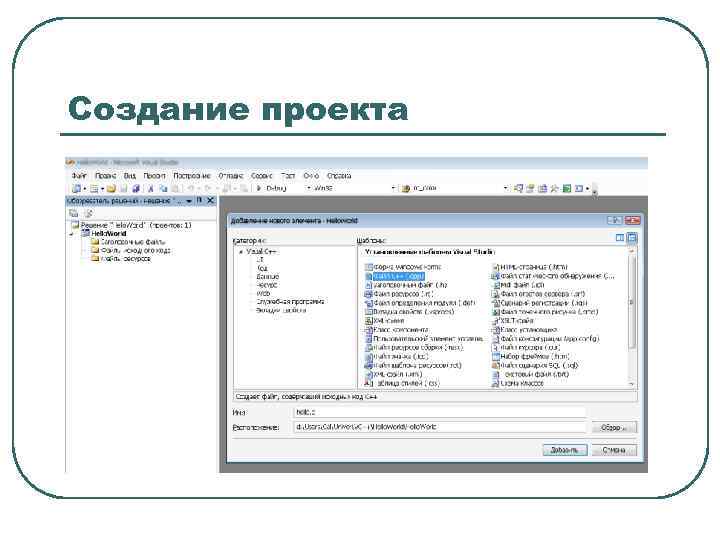Select the Resource files folder in Solution Explorer
The image size is (720, 540).
pos(121,259)
